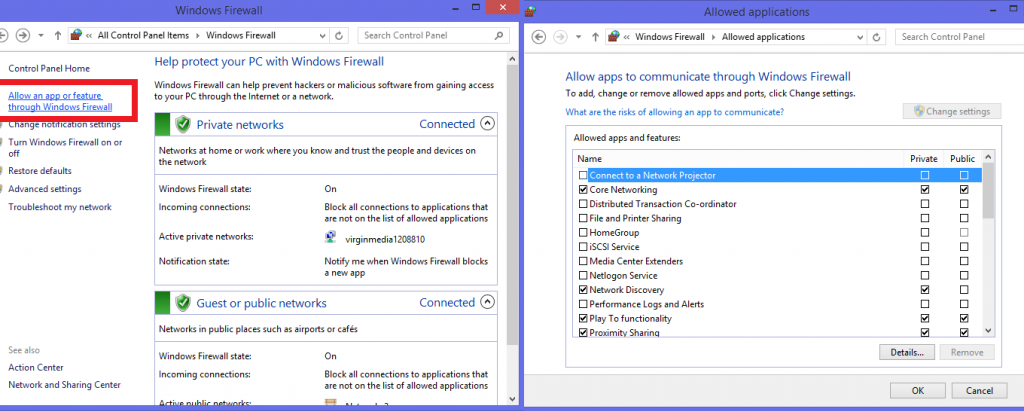
Task: Click Cancel in Allowed applications
Action: point(979,391)
